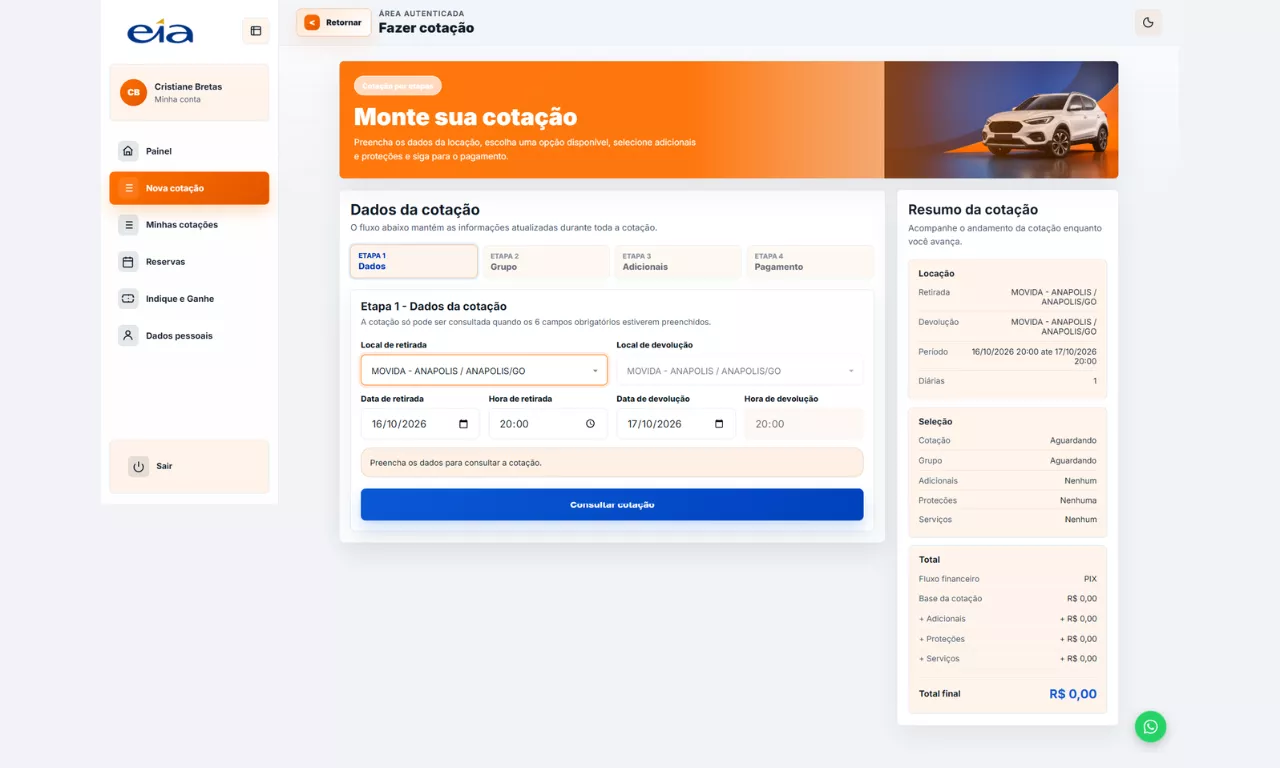Click the Total final R$ 0,00 value
This screenshot has height=768, width=1280.
pyautogui.click(x=1073, y=694)
